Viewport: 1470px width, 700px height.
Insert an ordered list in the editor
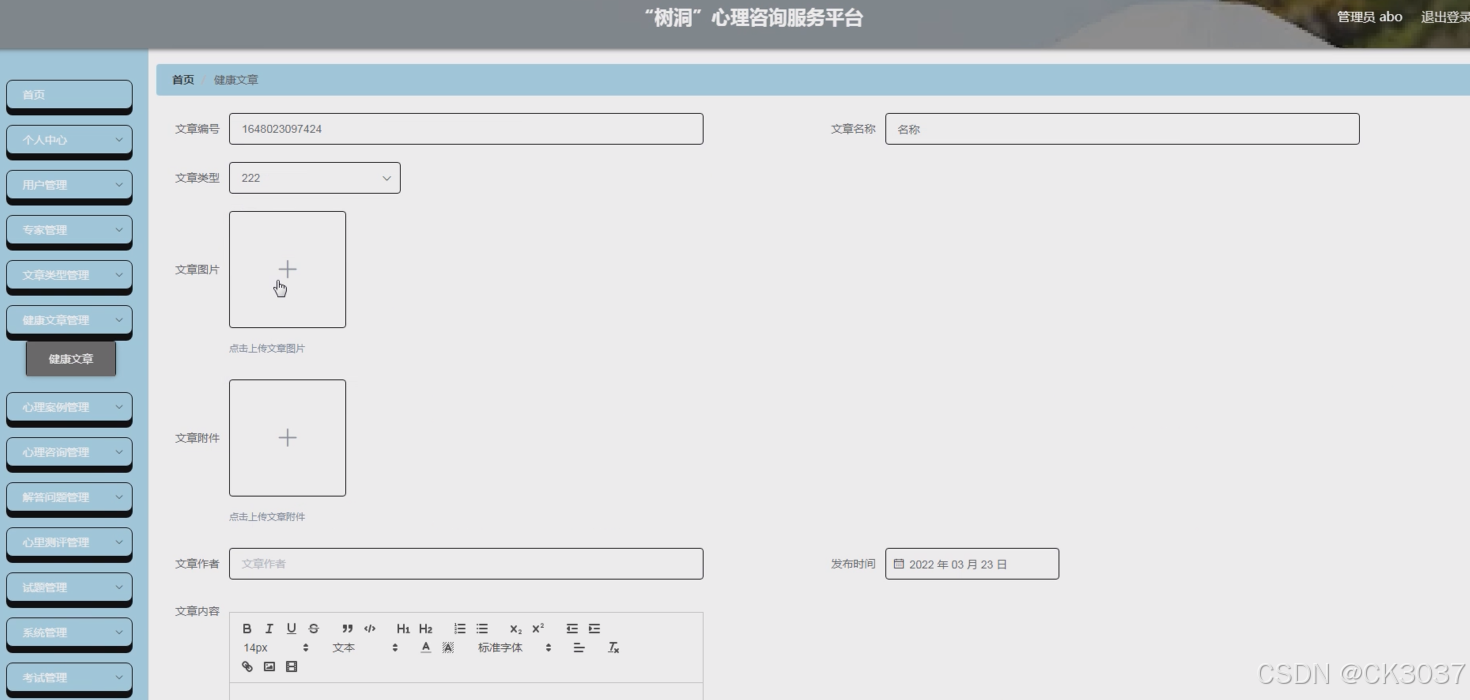pos(460,629)
